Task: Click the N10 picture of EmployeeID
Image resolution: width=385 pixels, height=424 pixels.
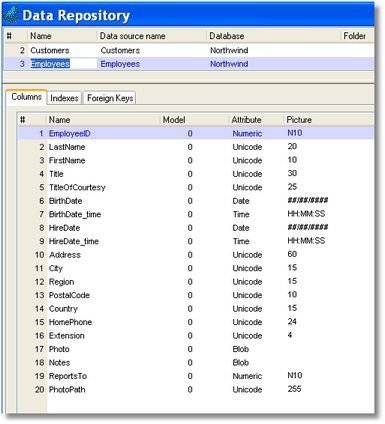Action: click(x=295, y=133)
